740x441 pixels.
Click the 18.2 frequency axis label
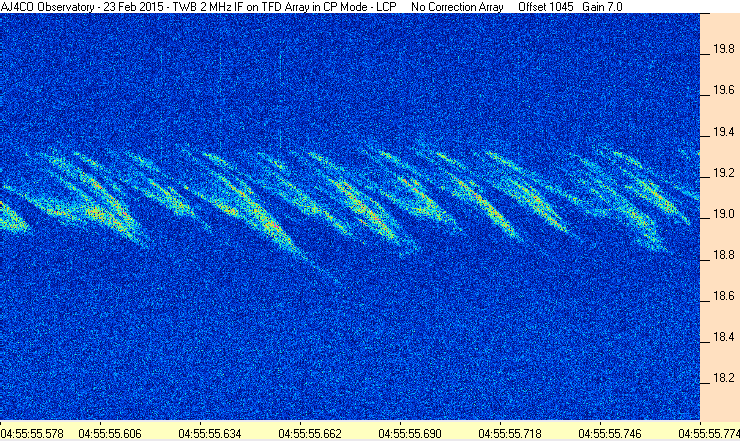pyautogui.click(x=723, y=378)
